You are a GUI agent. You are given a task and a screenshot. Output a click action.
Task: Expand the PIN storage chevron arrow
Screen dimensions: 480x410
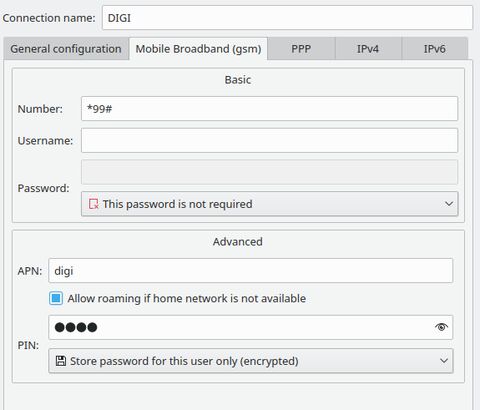444,361
